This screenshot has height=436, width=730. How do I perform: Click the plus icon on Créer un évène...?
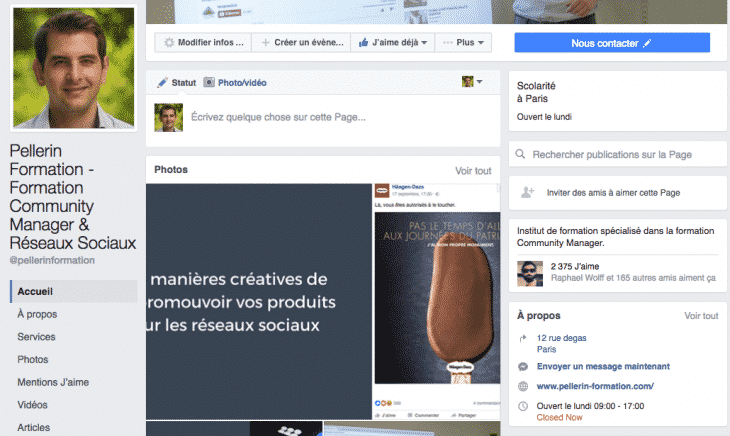pos(265,42)
